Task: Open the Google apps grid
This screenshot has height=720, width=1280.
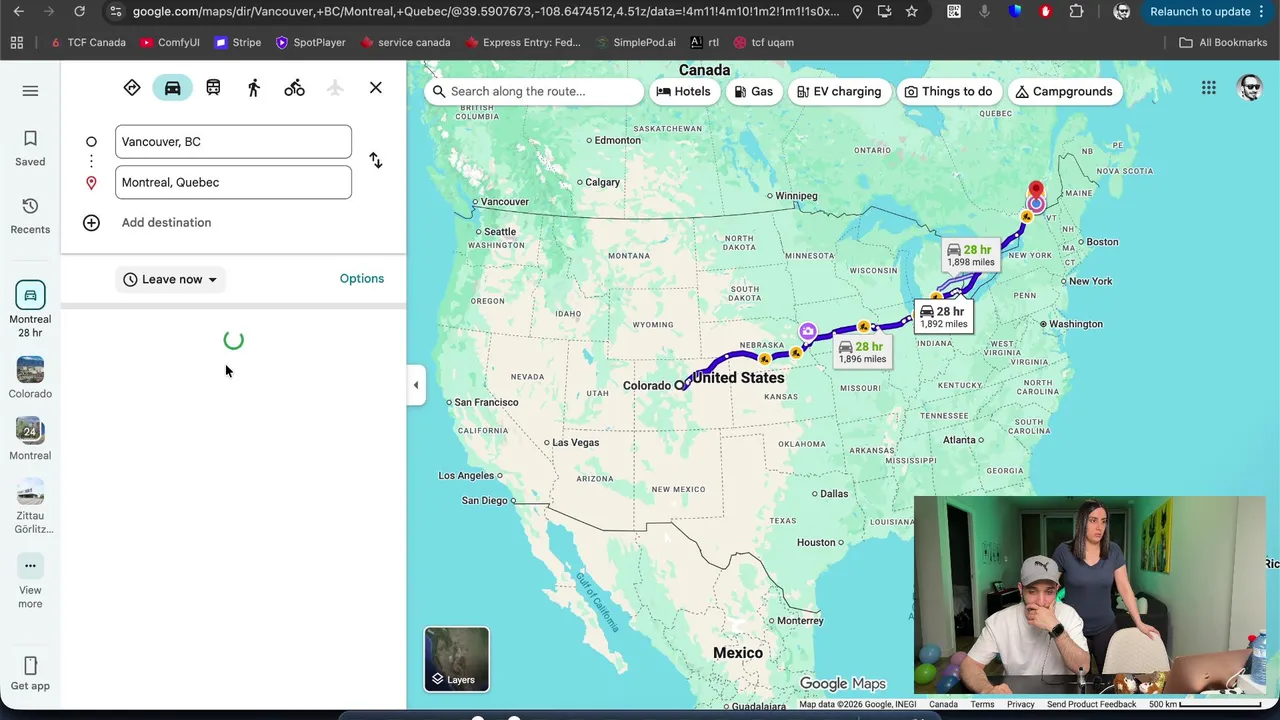Action: click(x=1209, y=88)
